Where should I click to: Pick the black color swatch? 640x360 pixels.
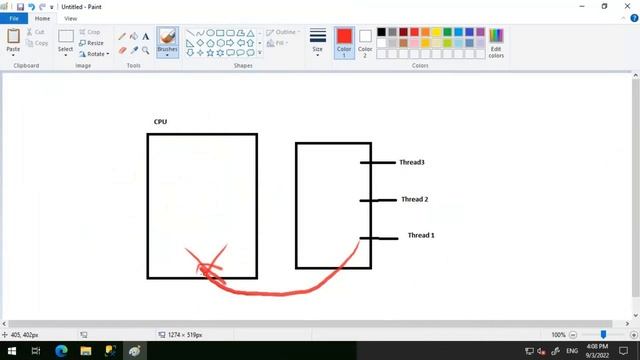click(381, 32)
